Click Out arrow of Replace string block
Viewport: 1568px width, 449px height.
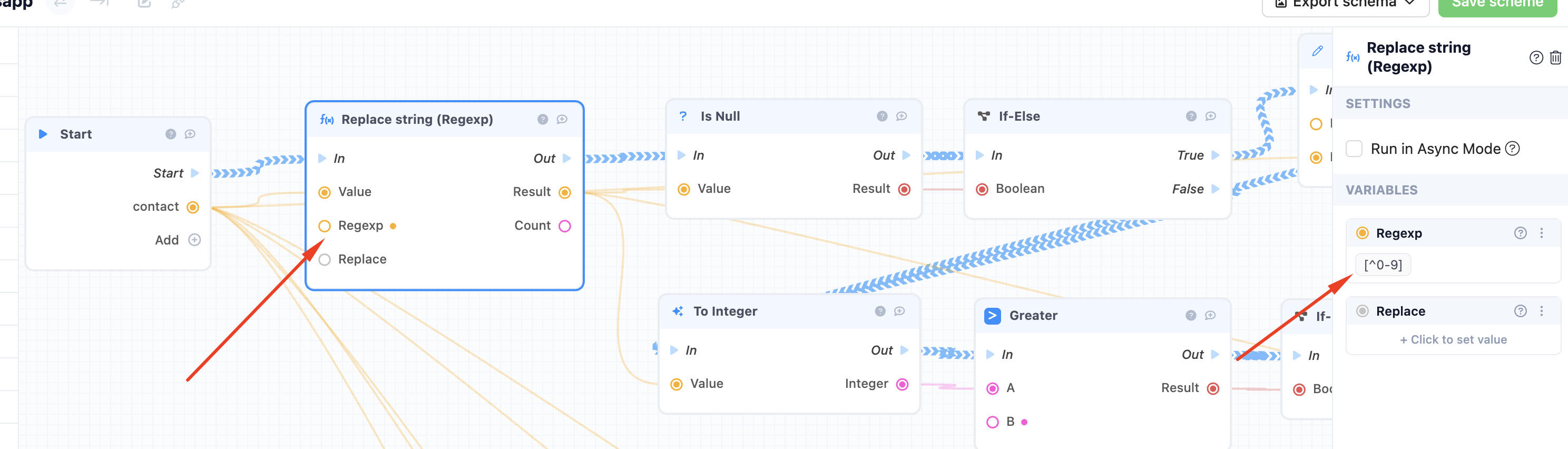[x=566, y=159]
